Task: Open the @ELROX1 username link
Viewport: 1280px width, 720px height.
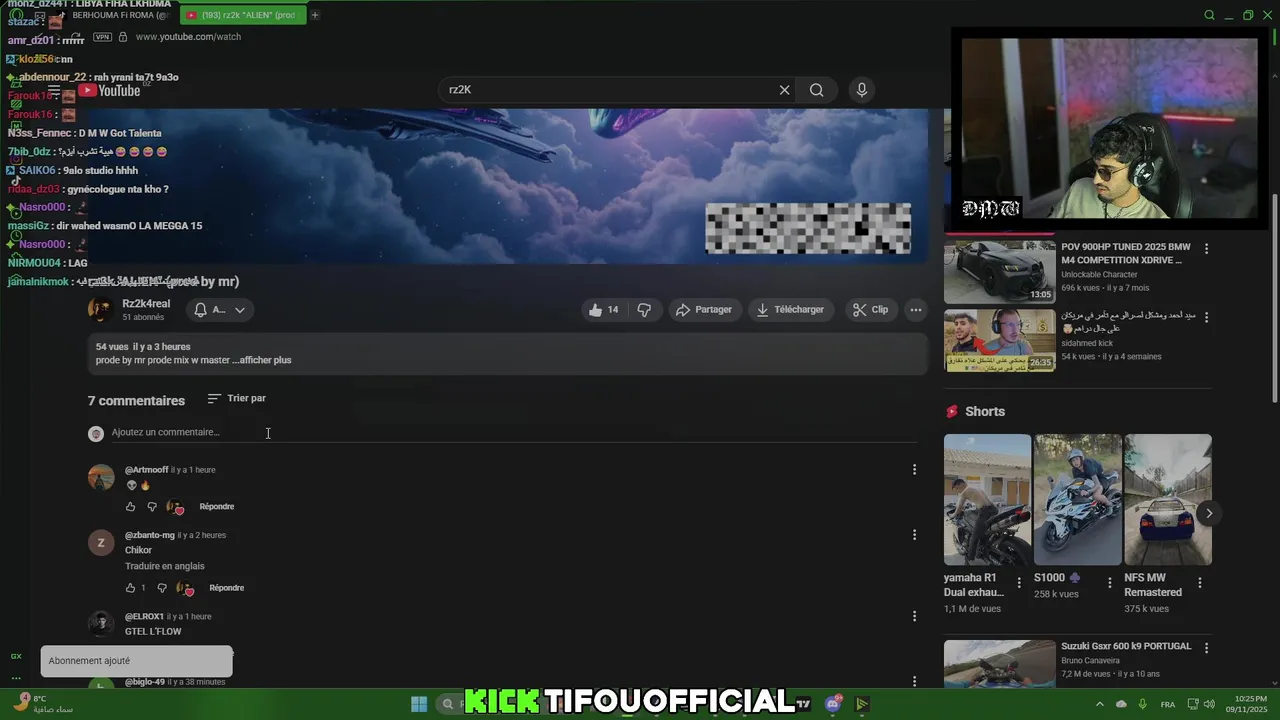Action: 144,617
